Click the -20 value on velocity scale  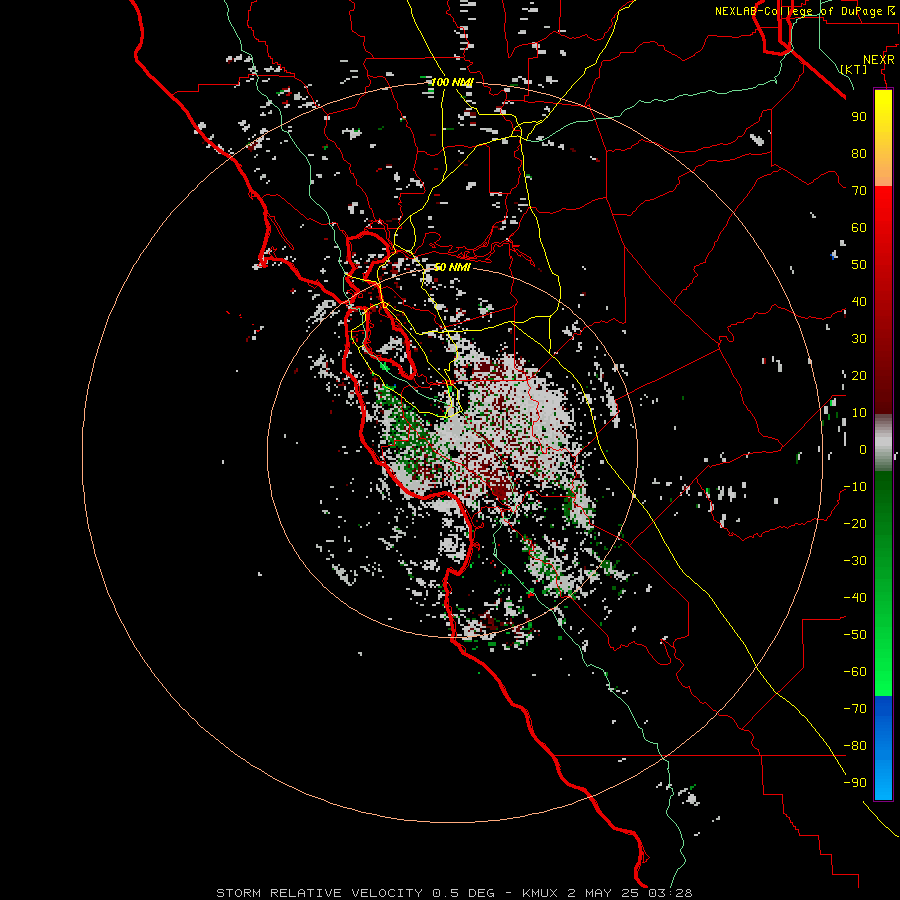(855, 523)
